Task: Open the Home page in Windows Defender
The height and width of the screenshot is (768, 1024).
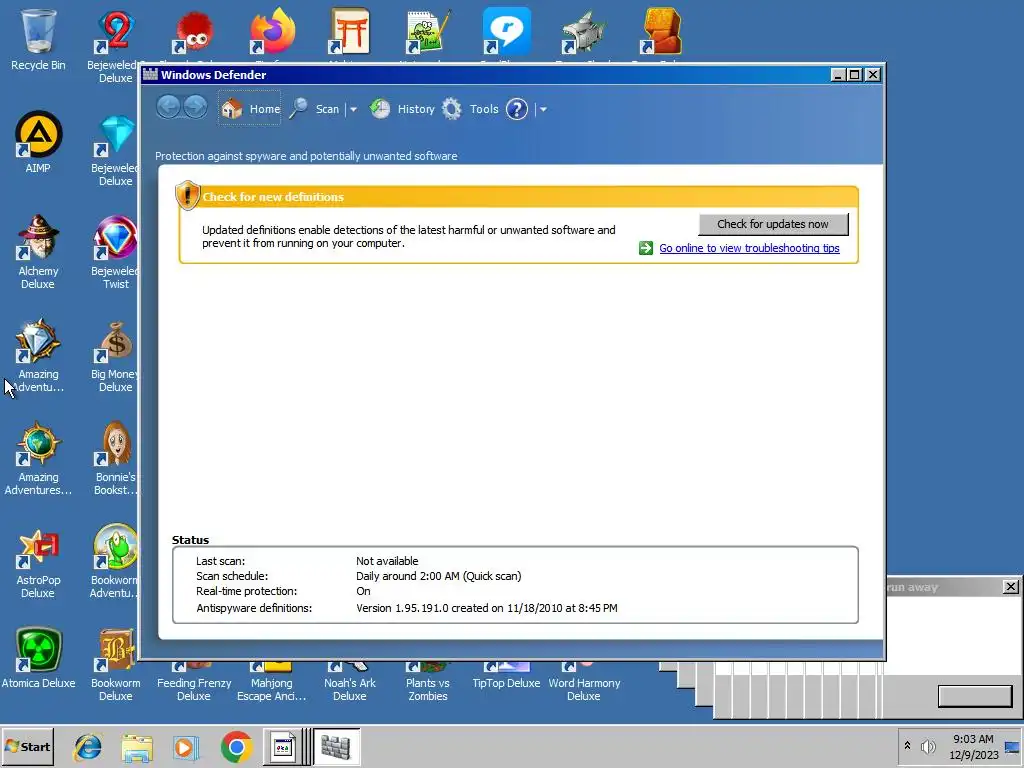Action: [x=250, y=109]
